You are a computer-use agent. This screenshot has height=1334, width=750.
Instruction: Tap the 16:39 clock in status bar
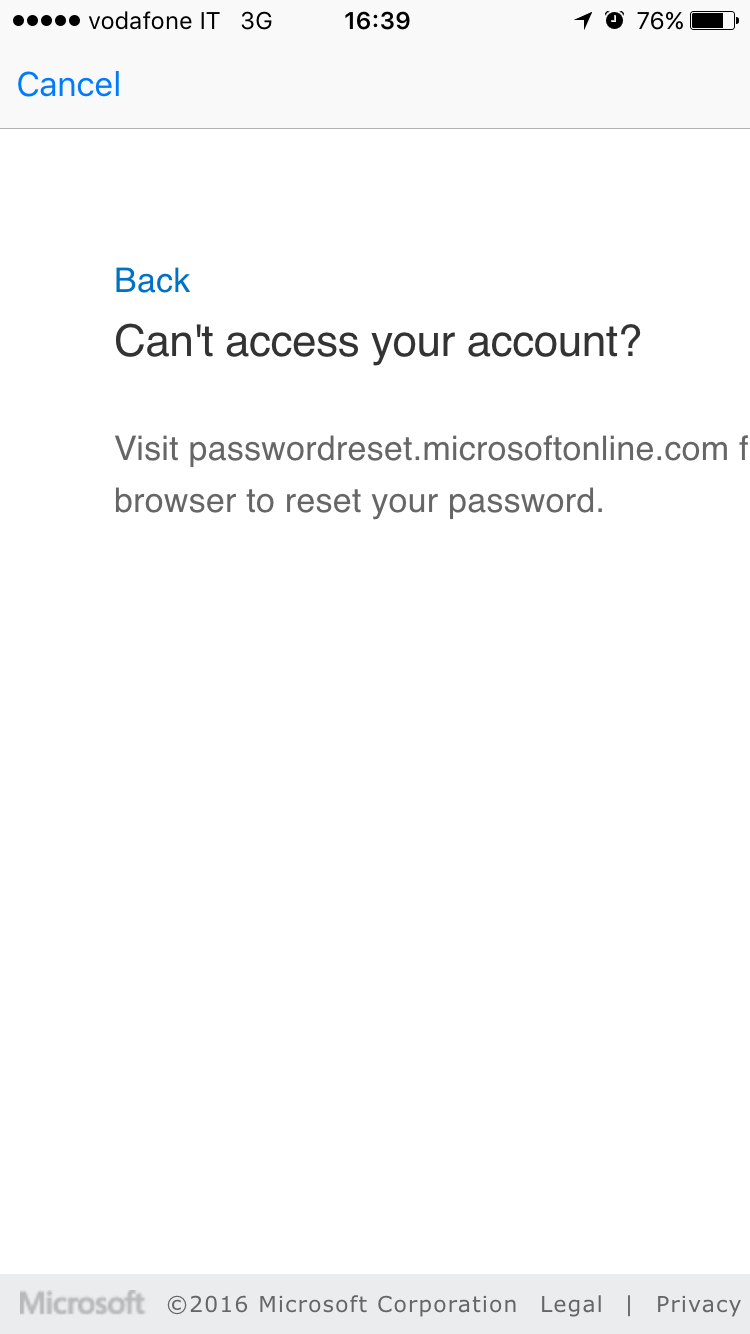point(377,21)
